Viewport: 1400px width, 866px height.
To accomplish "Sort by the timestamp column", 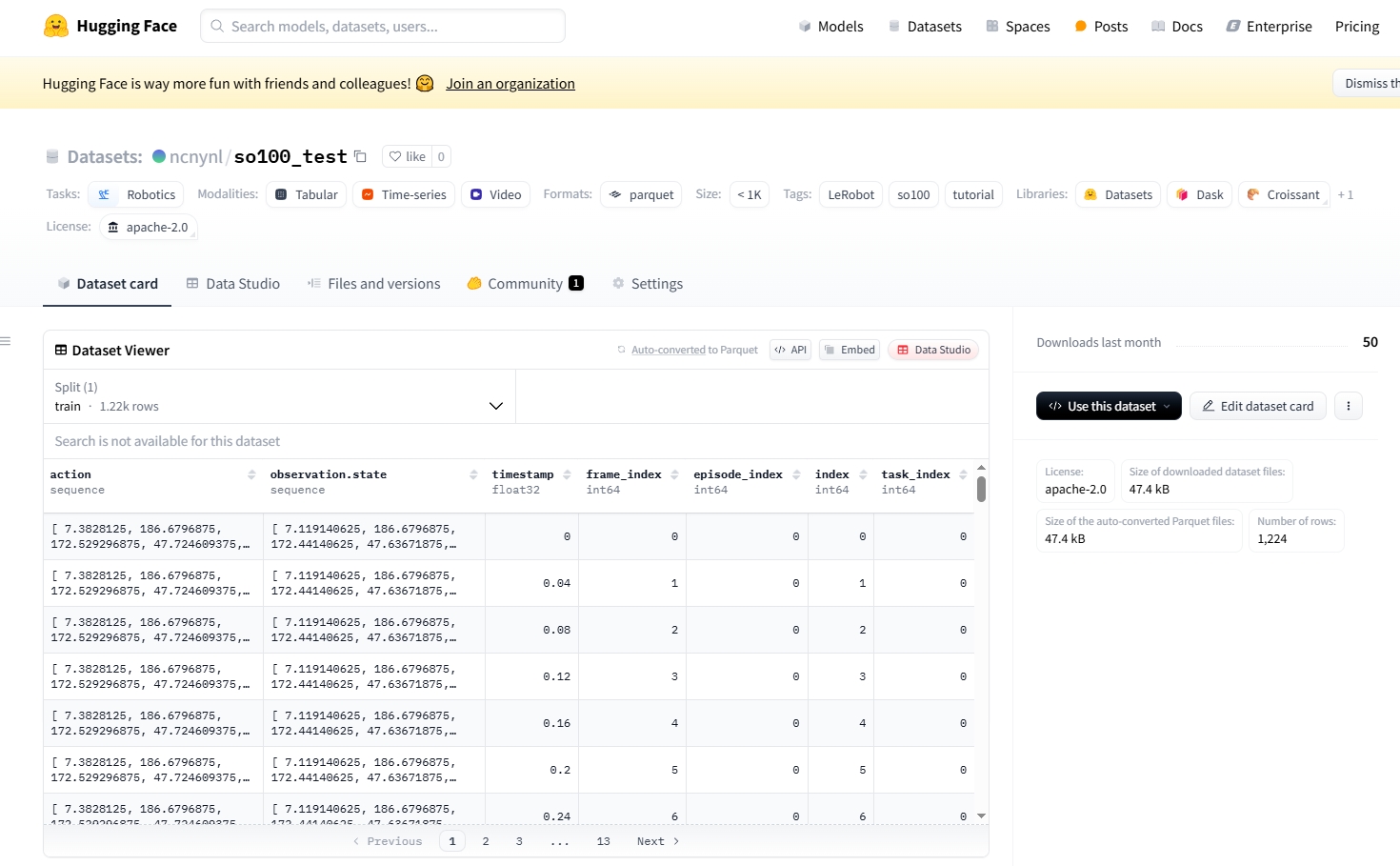I will click(567, 474).
